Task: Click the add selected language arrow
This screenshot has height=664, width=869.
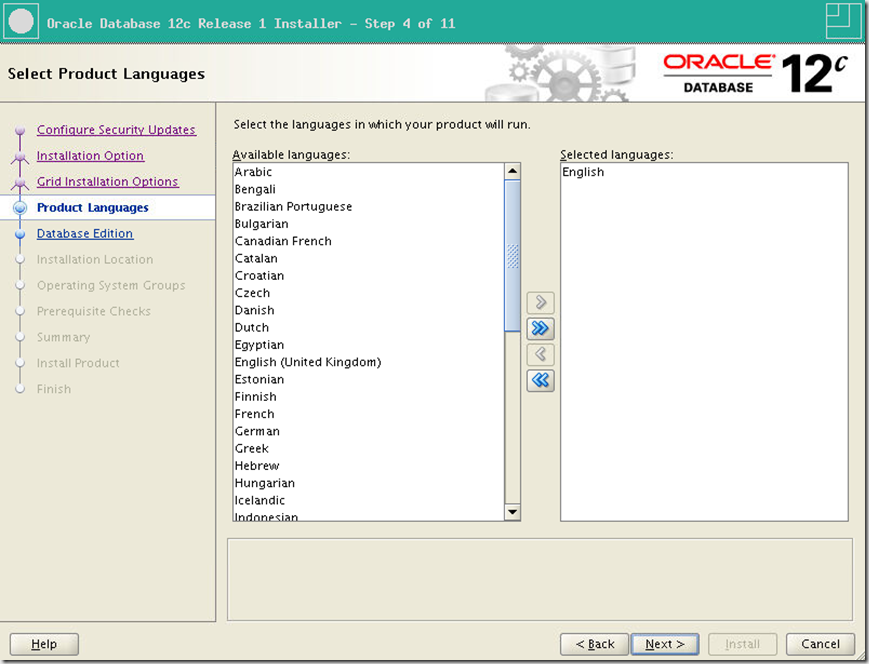Action: pyautogui.click(x=540, y=303)
